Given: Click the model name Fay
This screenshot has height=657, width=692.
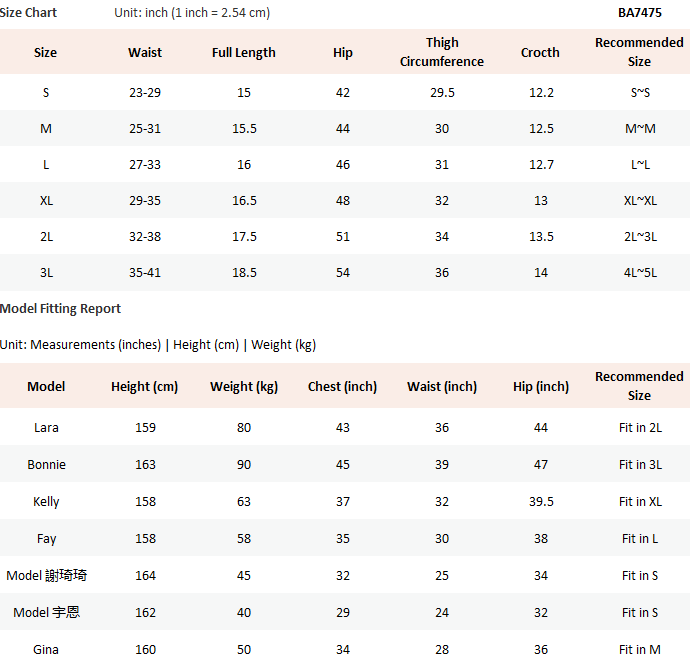Looking at the screenshot, I should 46,538.
